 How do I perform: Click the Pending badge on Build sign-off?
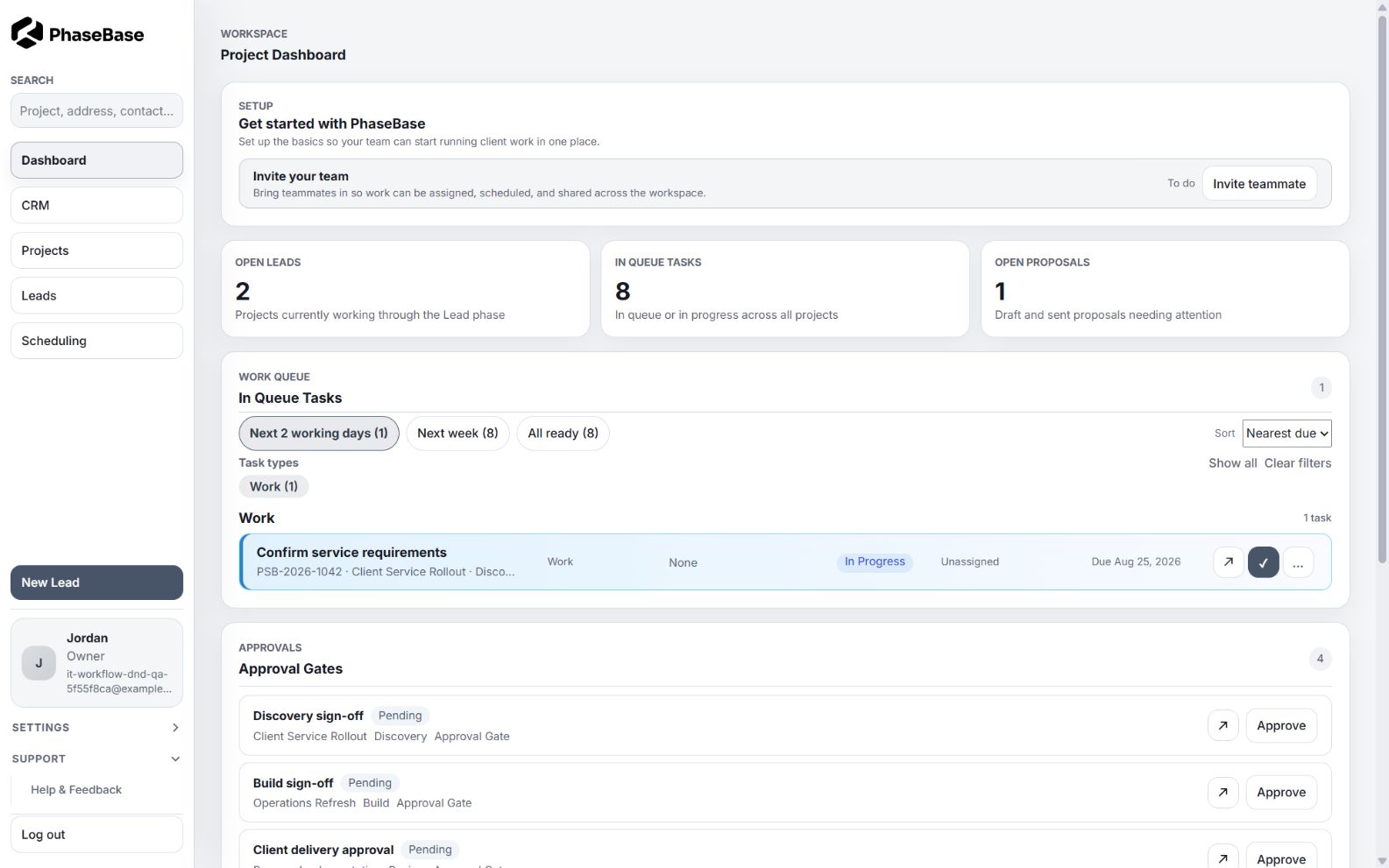pyautogui.click(x=370, y=783)
